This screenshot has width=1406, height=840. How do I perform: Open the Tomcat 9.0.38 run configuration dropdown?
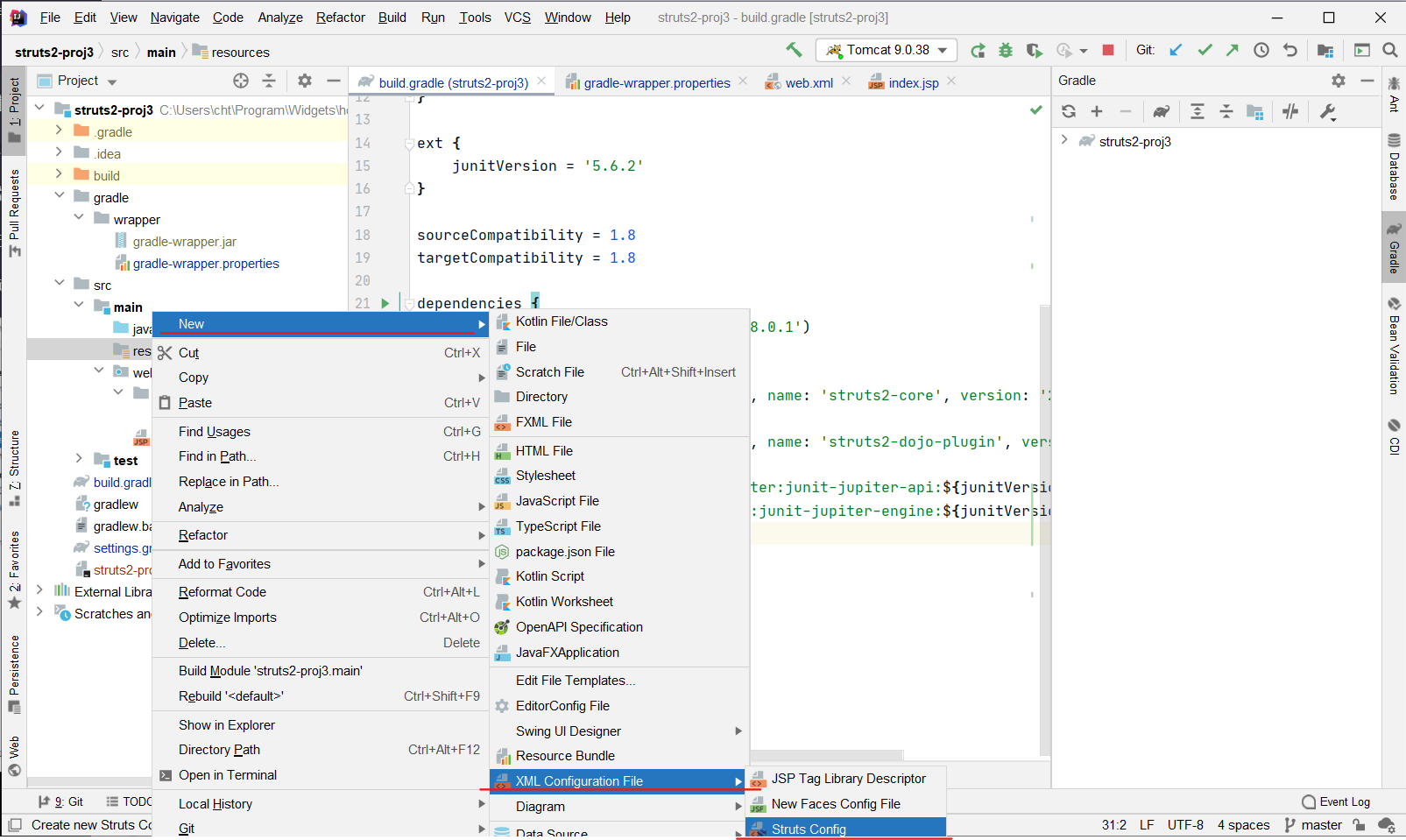(x=887, y=50)
